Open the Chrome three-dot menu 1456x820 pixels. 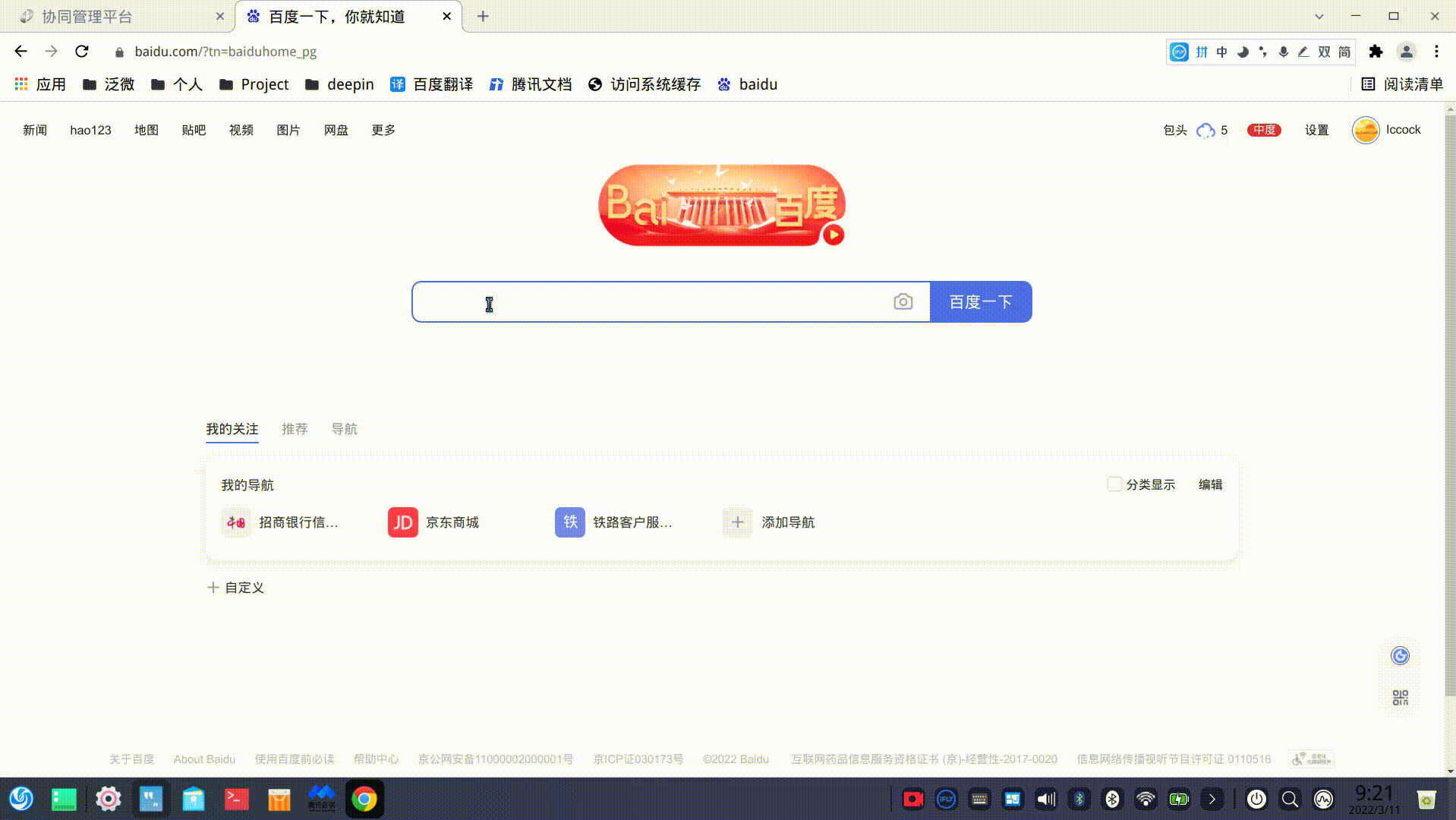[x=1436, y=52]
